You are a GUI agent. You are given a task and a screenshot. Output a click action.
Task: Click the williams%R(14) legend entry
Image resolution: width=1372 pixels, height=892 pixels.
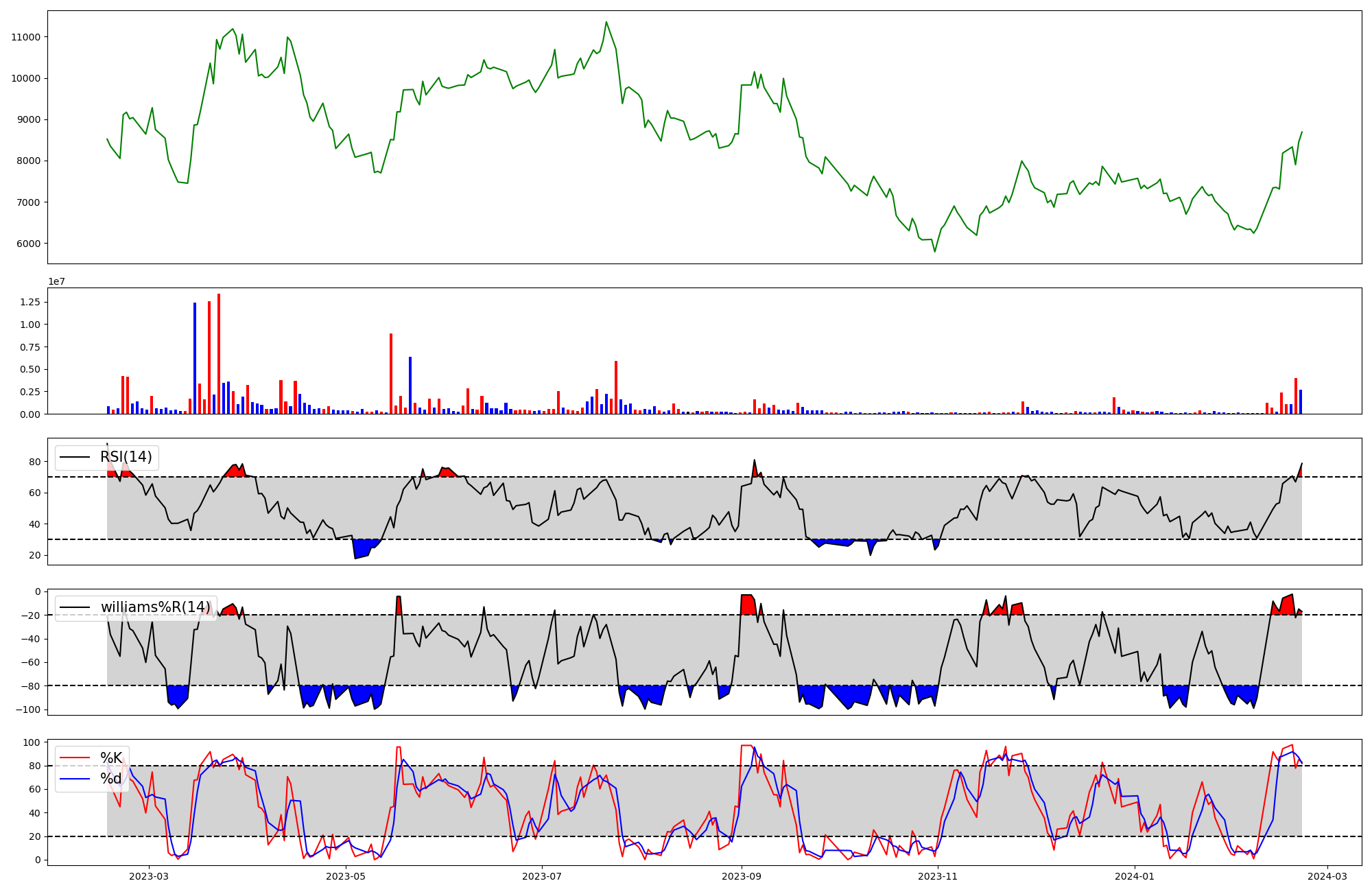(x=156, y=607)
